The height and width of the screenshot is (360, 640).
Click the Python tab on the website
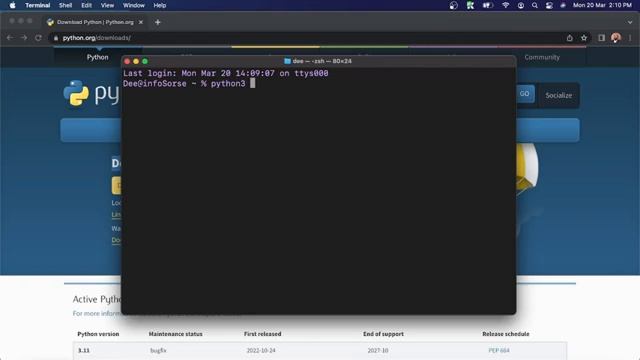98,57
